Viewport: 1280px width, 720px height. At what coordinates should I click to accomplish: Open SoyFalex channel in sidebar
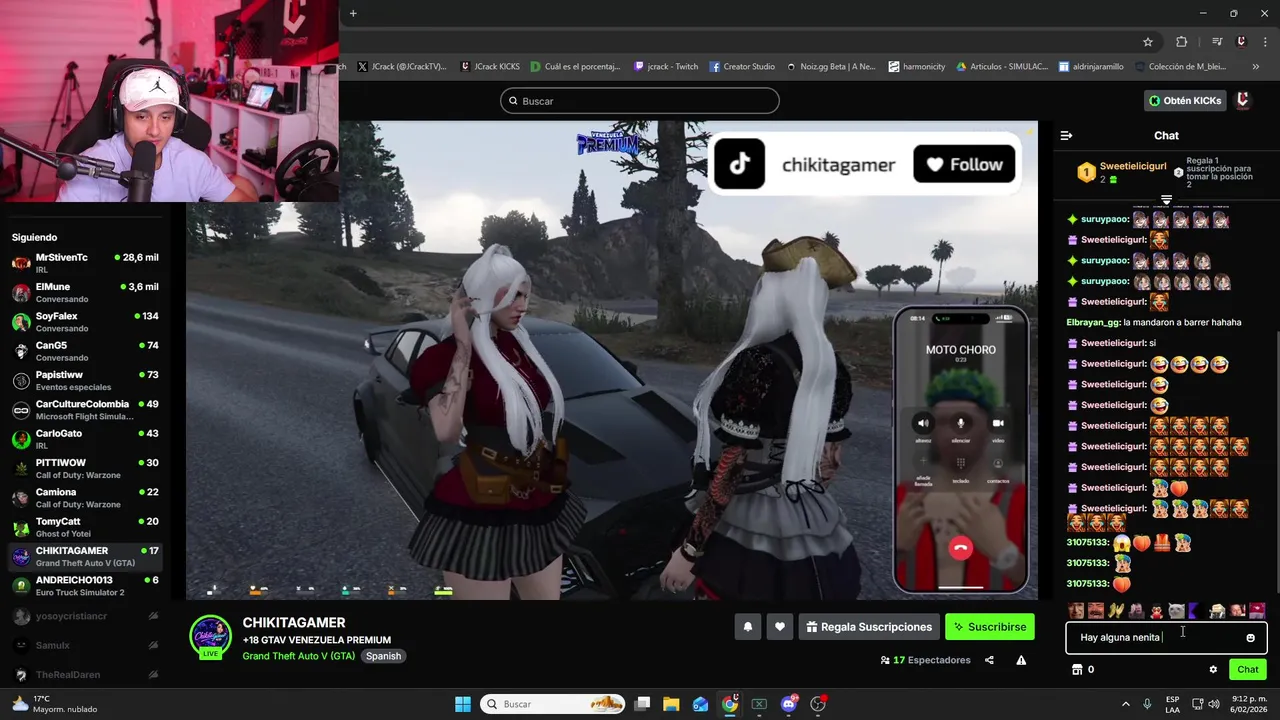tap(85, 322)
